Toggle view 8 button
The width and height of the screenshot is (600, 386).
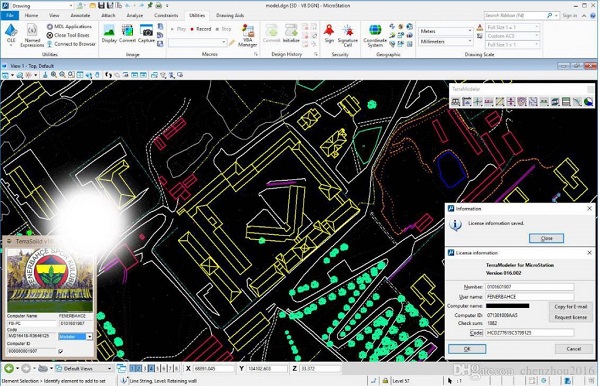[176, 368]
